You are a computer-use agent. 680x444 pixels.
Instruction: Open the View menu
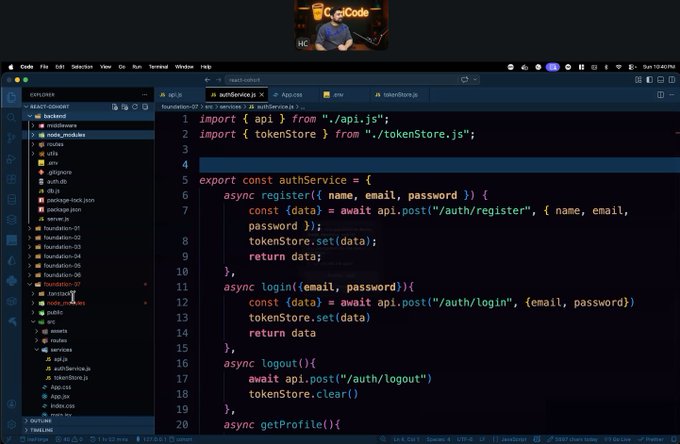click(x=106, y=67)
